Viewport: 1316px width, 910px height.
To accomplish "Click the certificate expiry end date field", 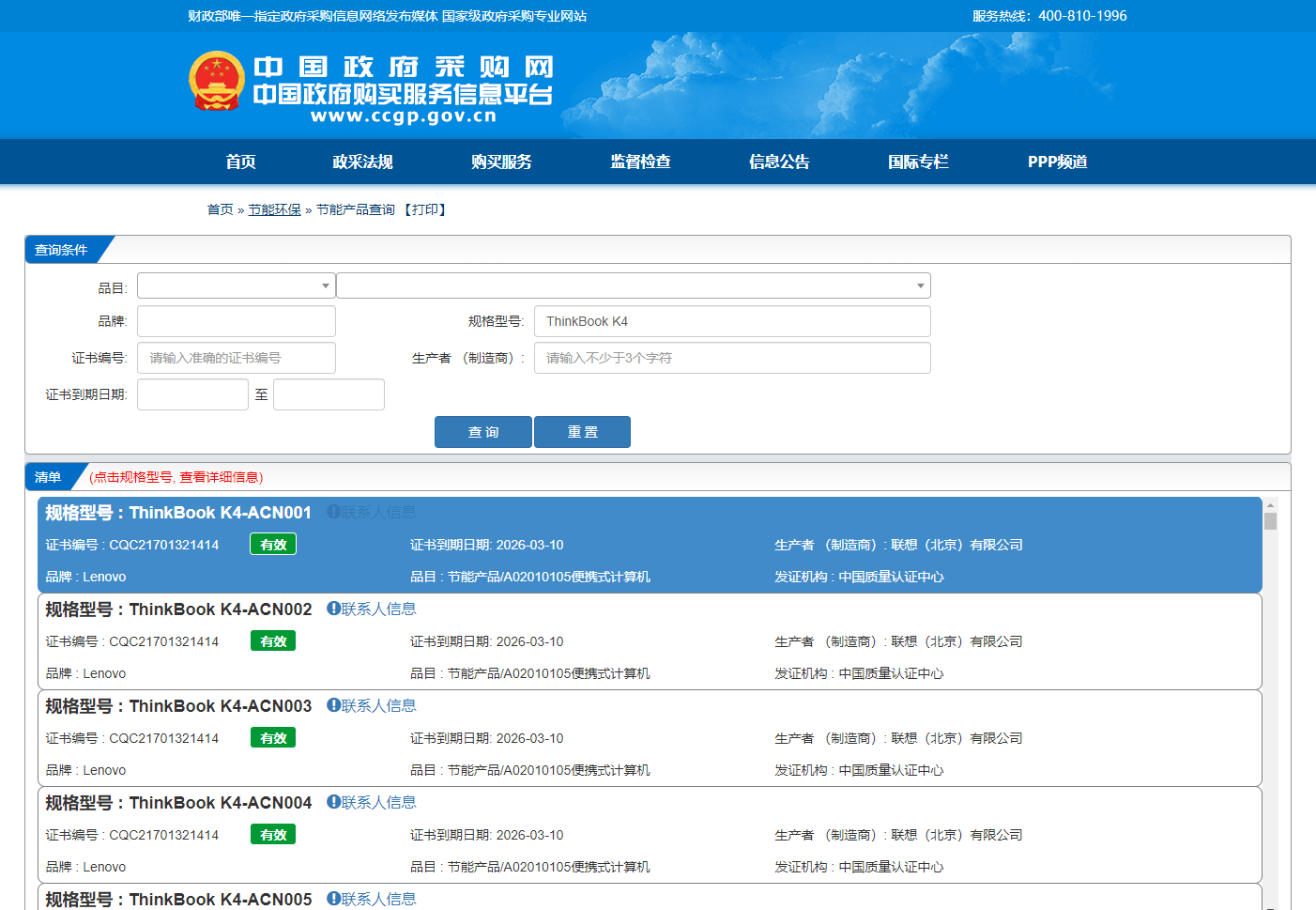I will click(x=329, y=394).
